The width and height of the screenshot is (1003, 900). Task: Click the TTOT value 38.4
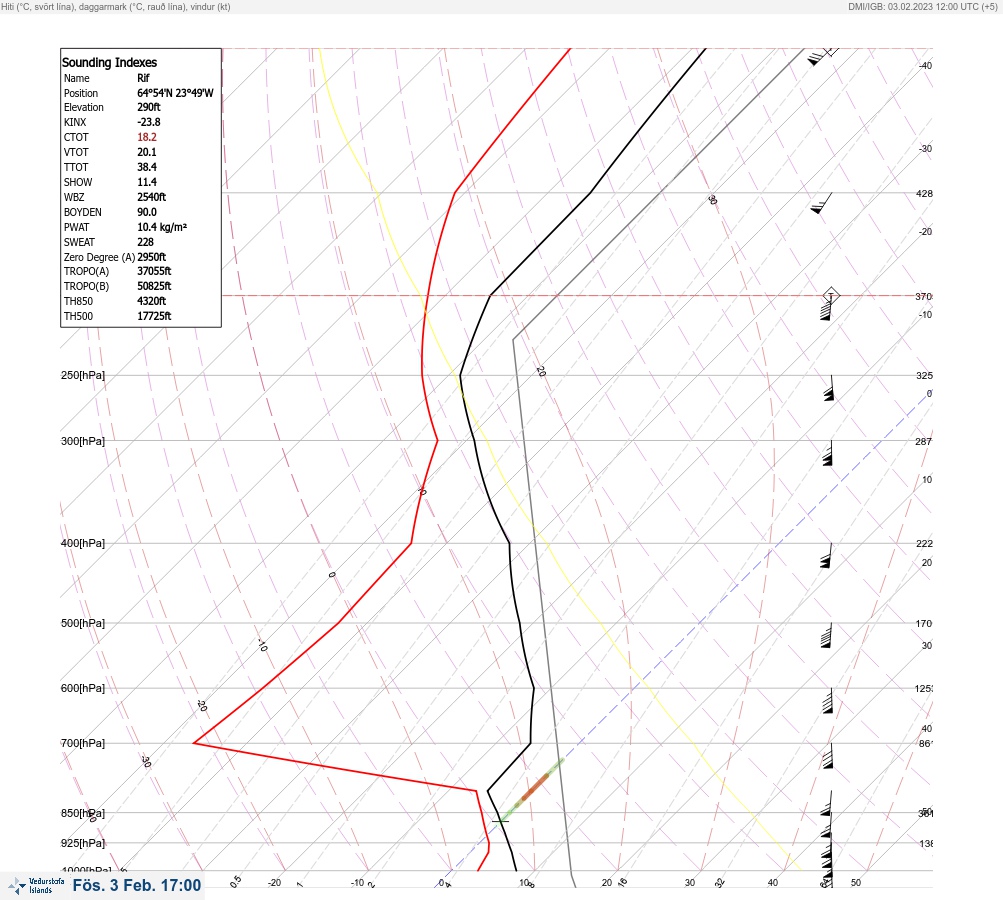click(147, 167)
